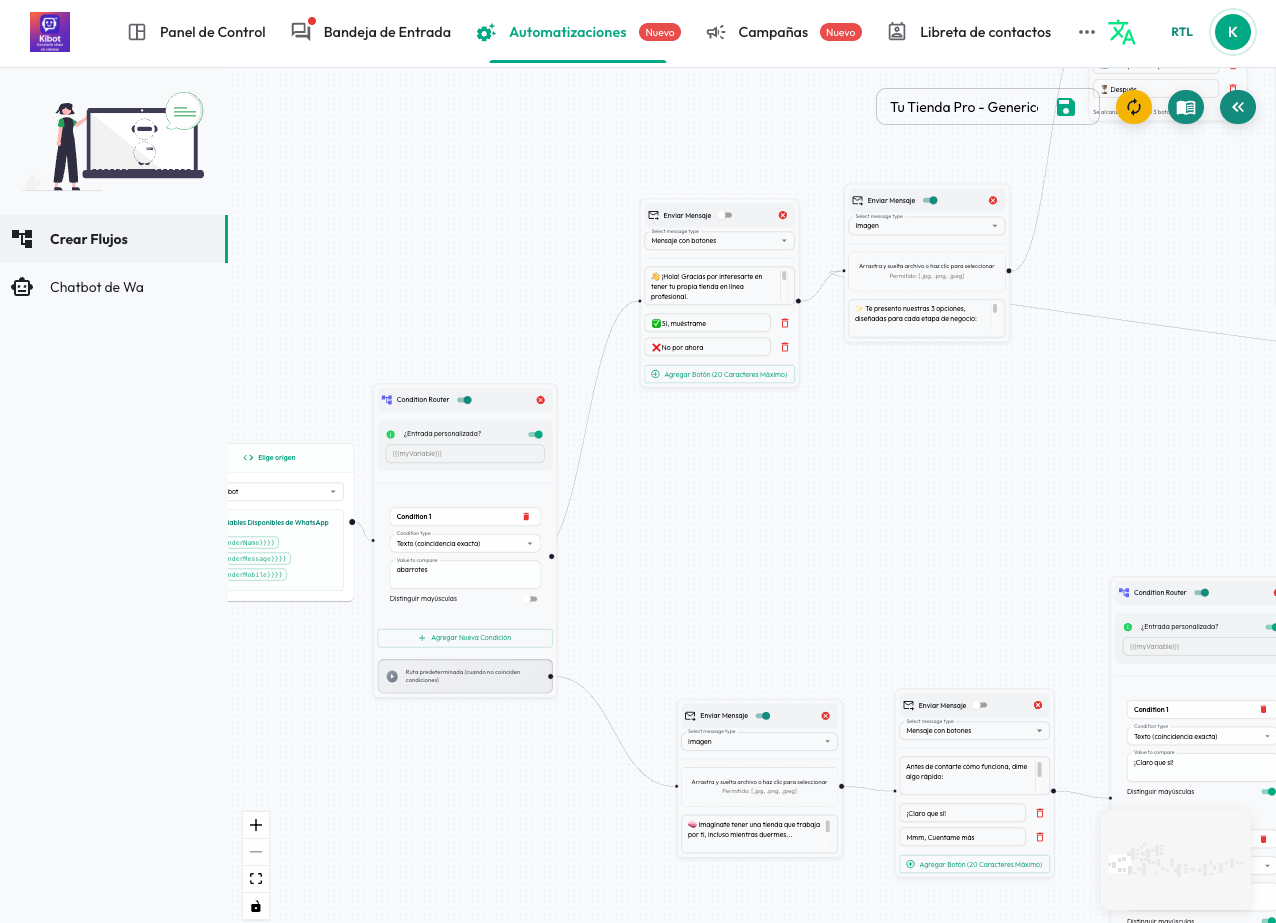Viewport: 1276px width, 923px height.
Task: Toggle the ¿Entrada personalizada? switch
Action: coord(535,434)
